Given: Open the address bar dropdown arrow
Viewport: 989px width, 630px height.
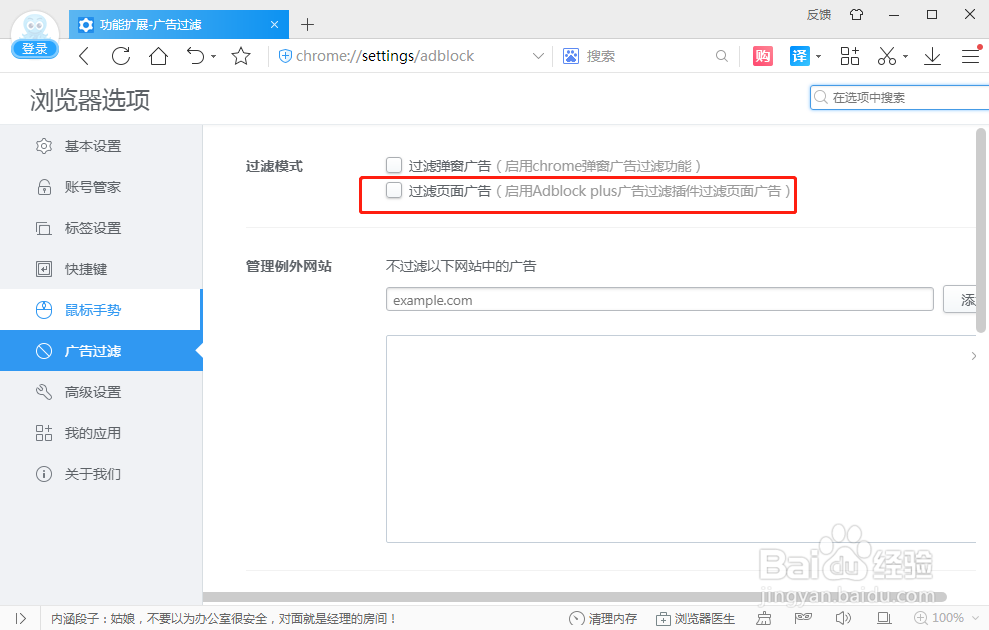Looking at the screenshot, I should pyautogui.click(x=538, y=56).
